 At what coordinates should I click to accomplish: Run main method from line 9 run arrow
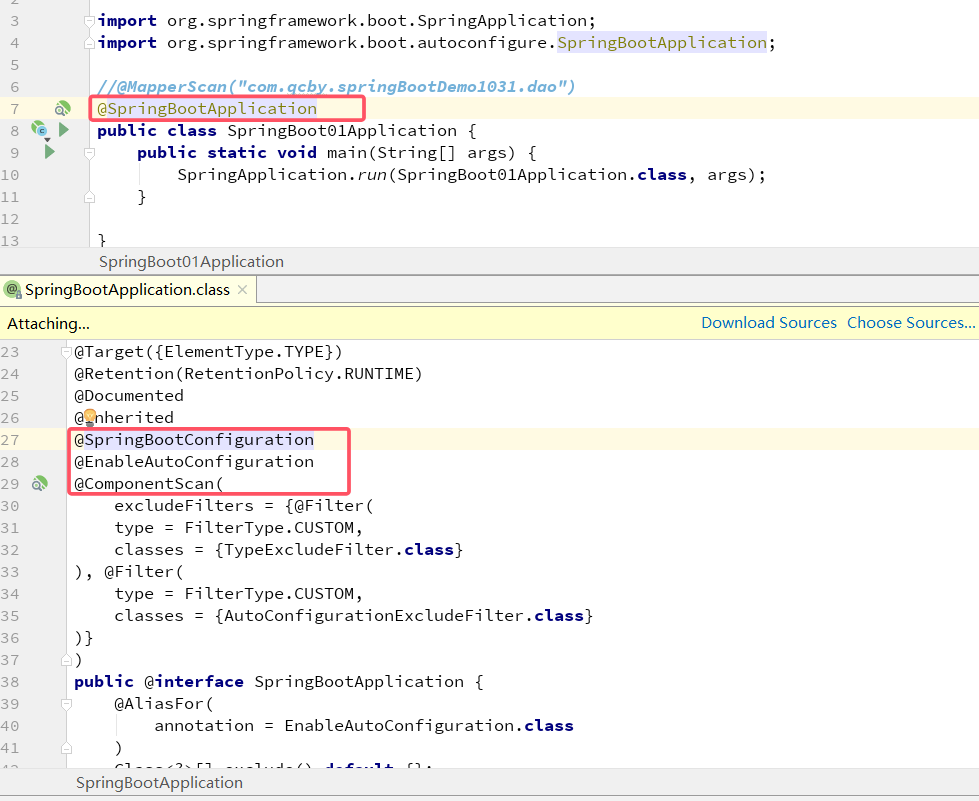(49, 152)
